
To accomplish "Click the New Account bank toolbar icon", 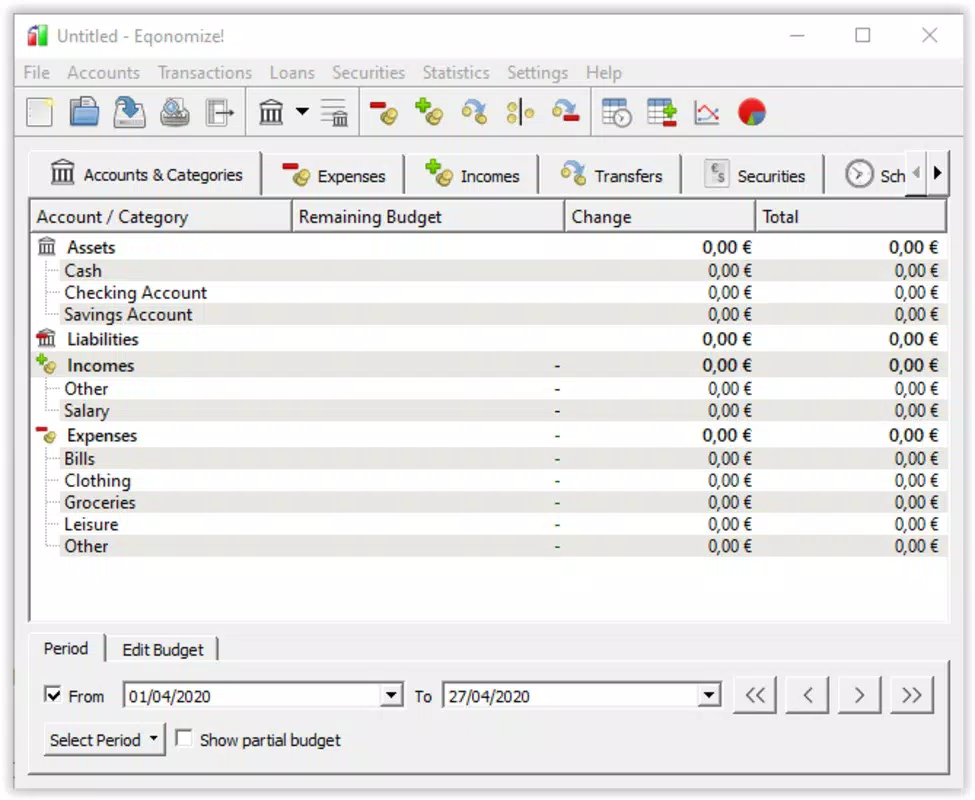I will pyautogui.click(x=271, y=113).
